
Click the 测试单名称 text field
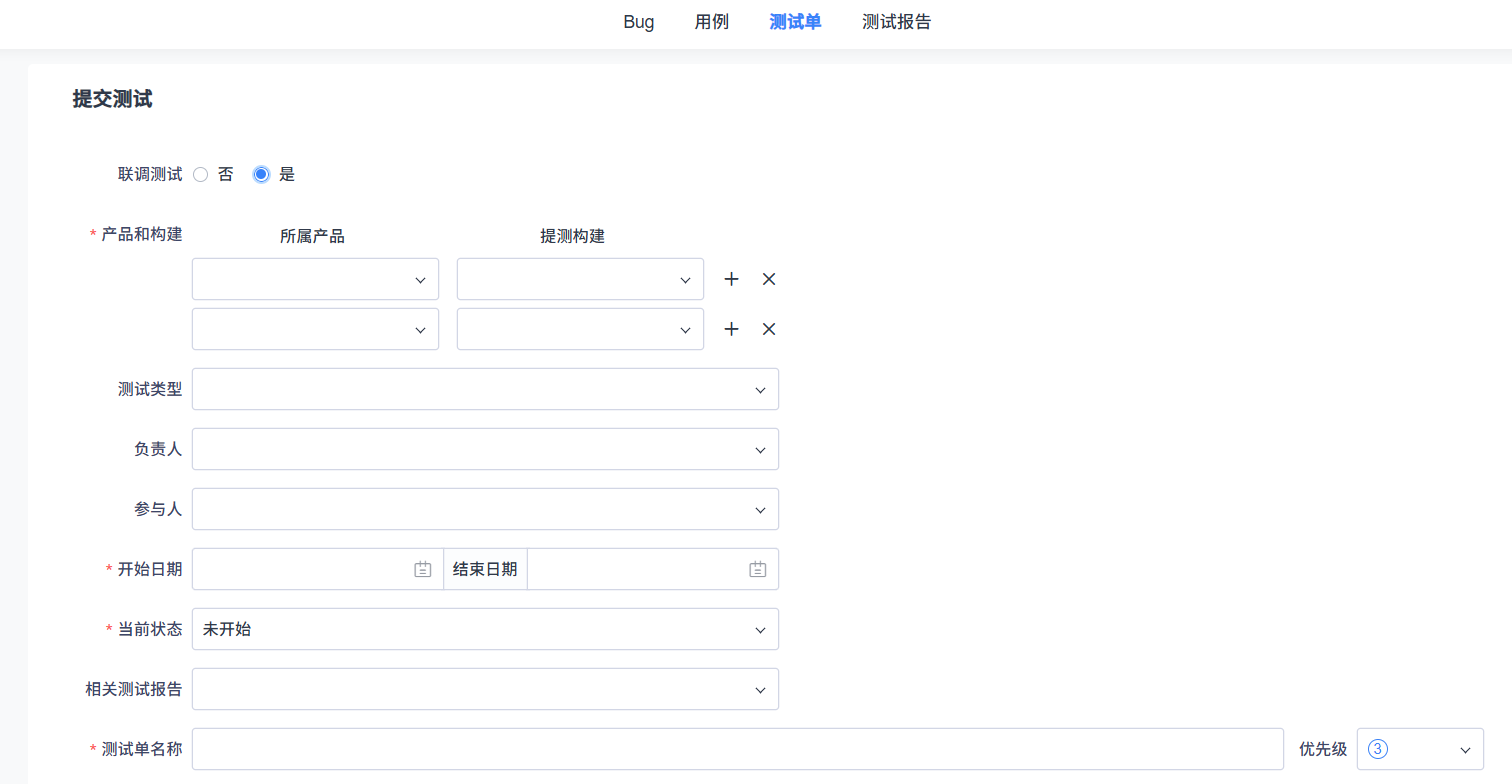[737, 749]
